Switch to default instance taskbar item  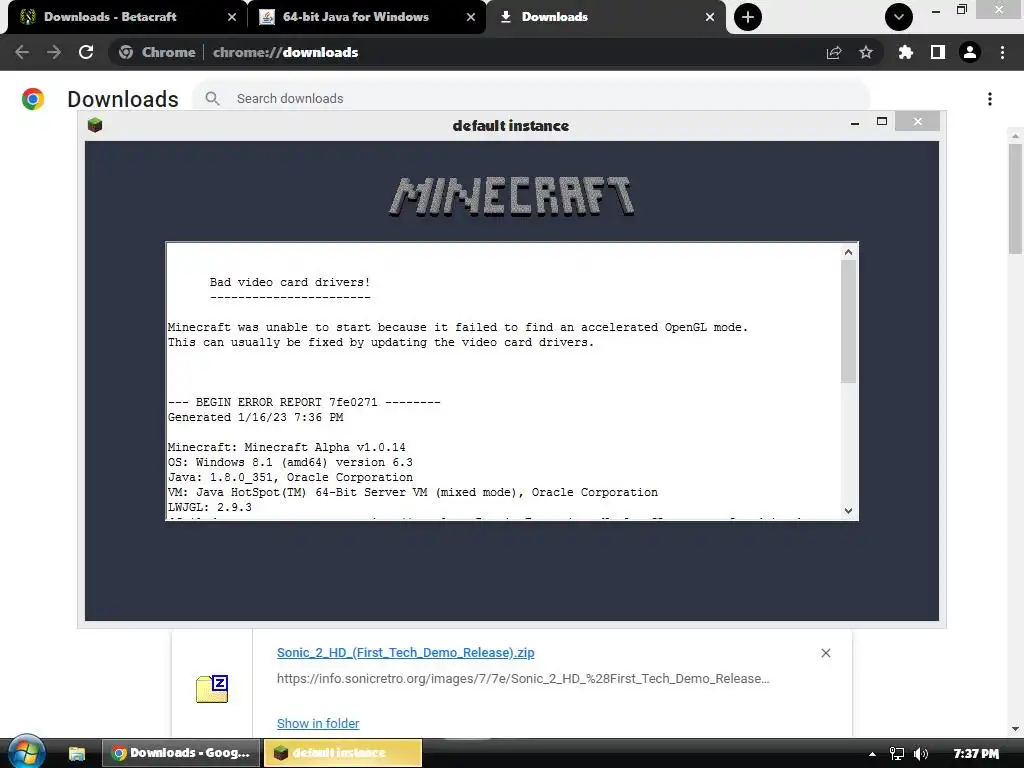pyautogui.click(x=342, y=753)
